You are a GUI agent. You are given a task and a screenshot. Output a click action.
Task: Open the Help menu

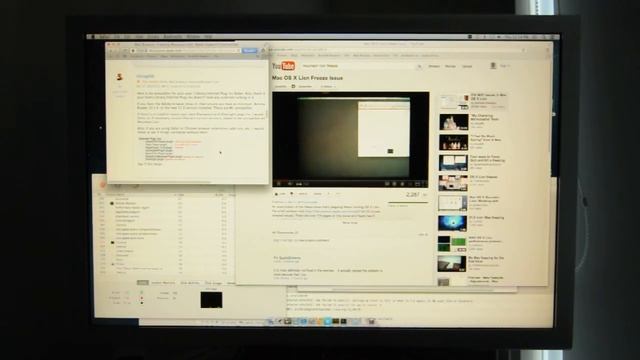pos(208,37)
